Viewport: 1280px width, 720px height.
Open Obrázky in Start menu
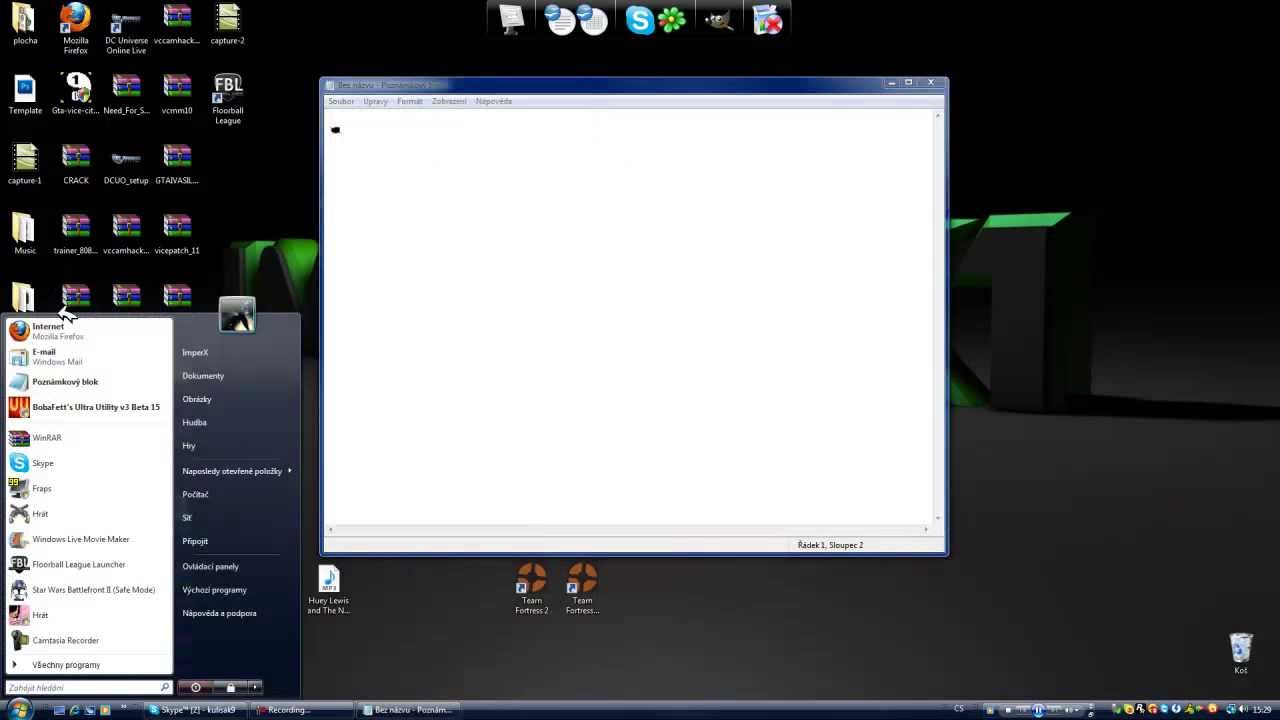(x=197, y=399)
